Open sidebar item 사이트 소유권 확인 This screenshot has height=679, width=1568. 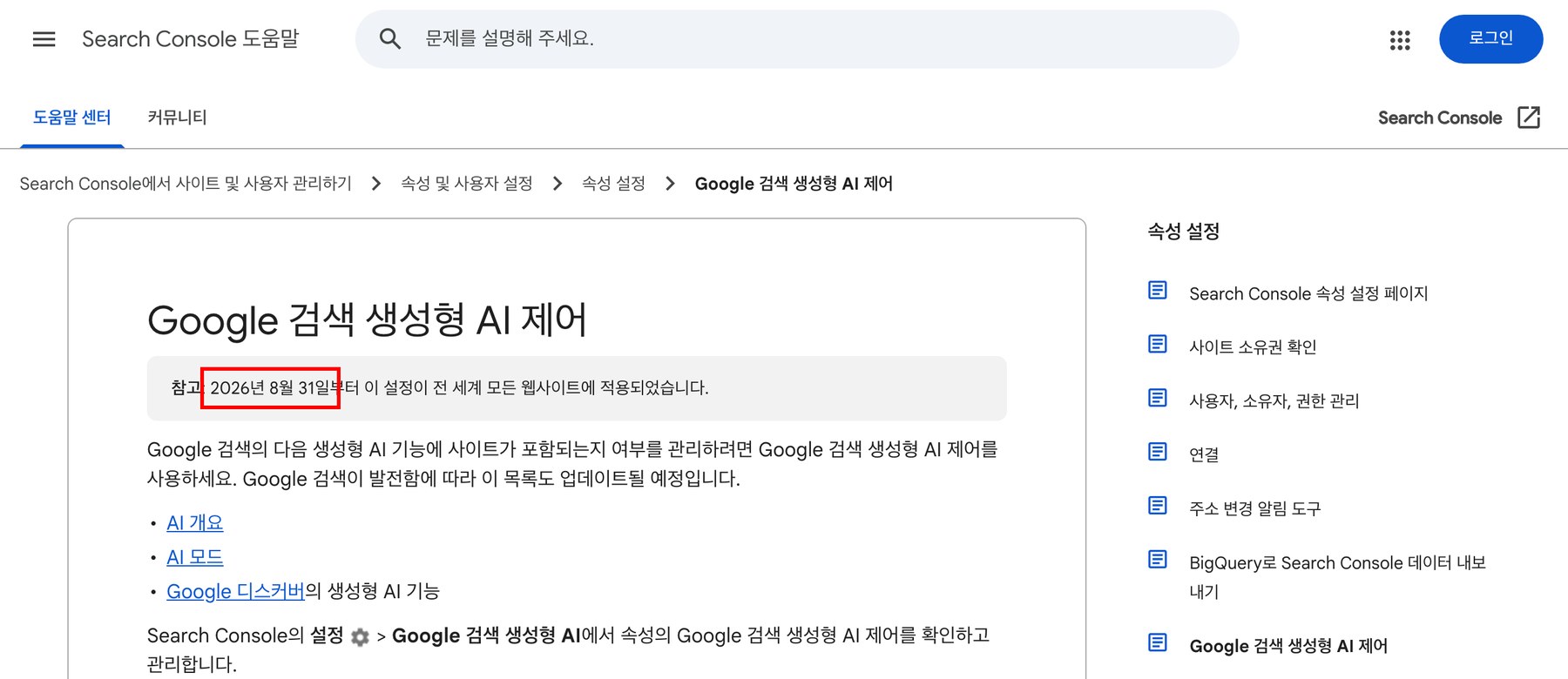[1253, 347]
